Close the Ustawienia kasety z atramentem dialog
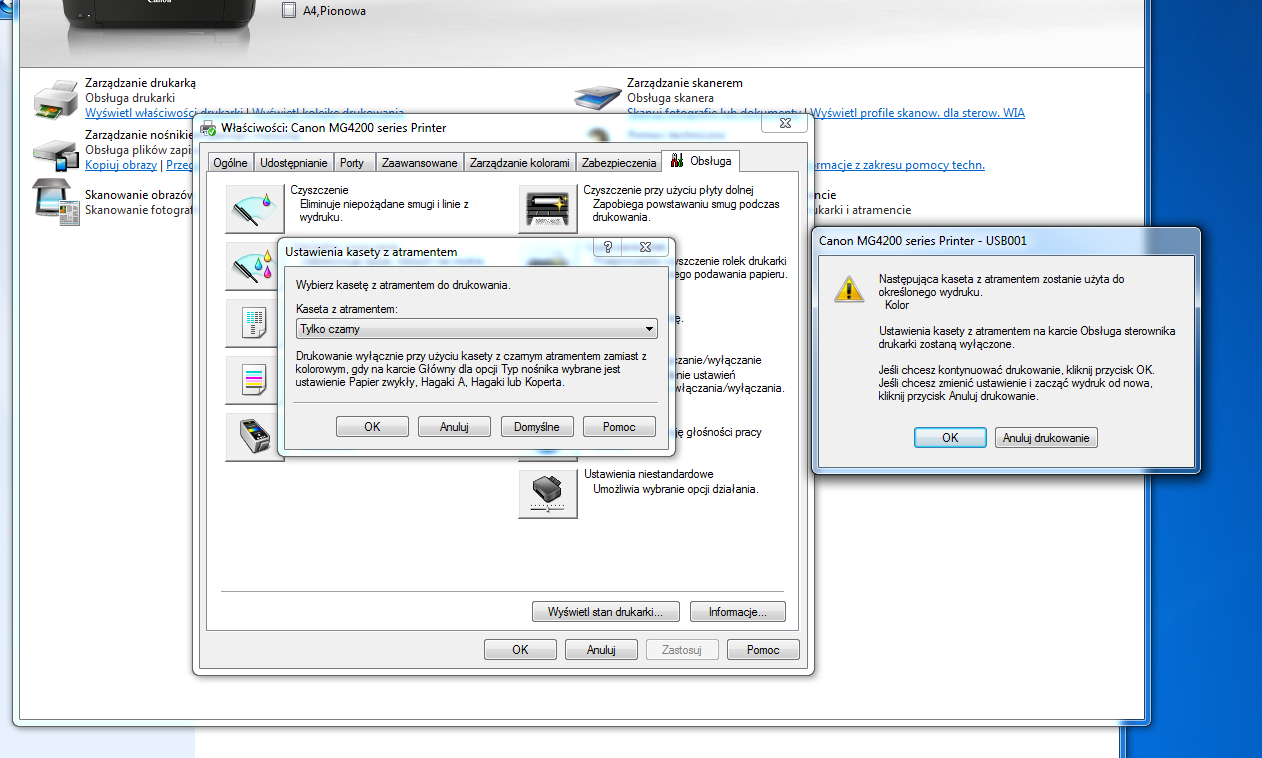The width and height of the screenshot is (1262, 758). pos(646,247)
